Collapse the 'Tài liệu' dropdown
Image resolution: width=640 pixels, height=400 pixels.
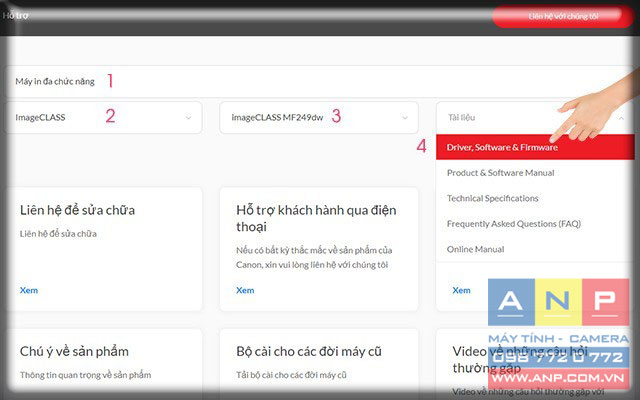pyautogui.click(x=535, y=118)
